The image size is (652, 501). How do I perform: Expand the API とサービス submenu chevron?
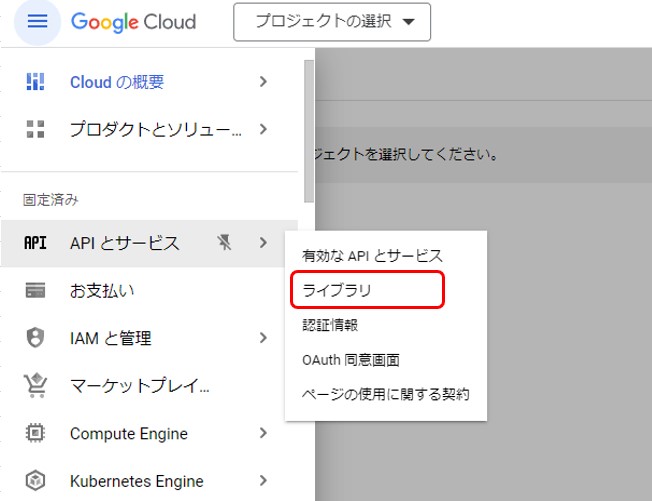pos(263,242)
